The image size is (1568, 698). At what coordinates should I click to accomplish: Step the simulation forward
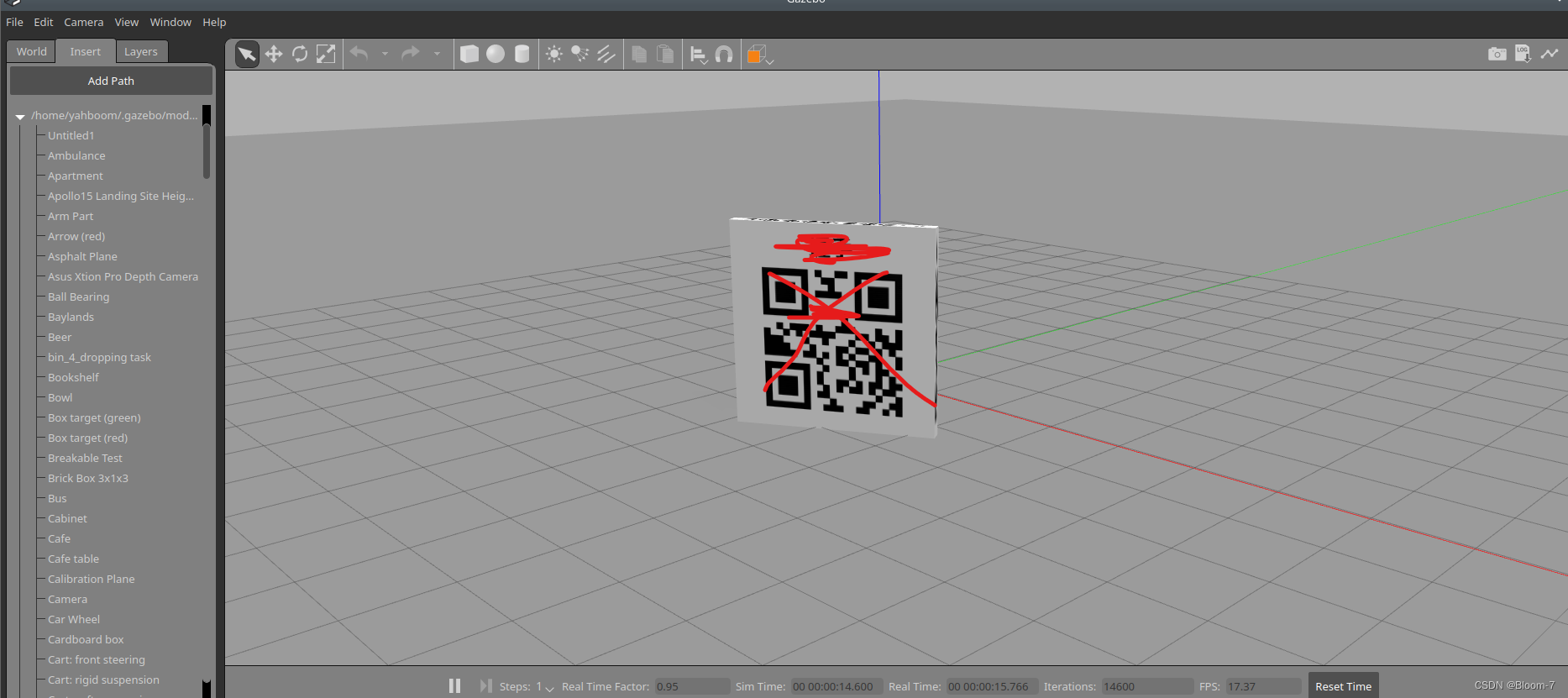tap(485, 686)
